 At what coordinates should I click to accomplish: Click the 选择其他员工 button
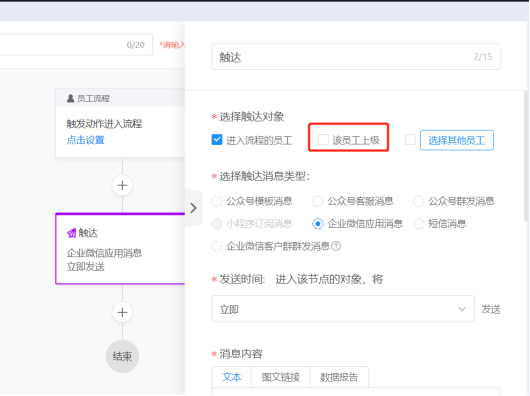click(457, 140)
